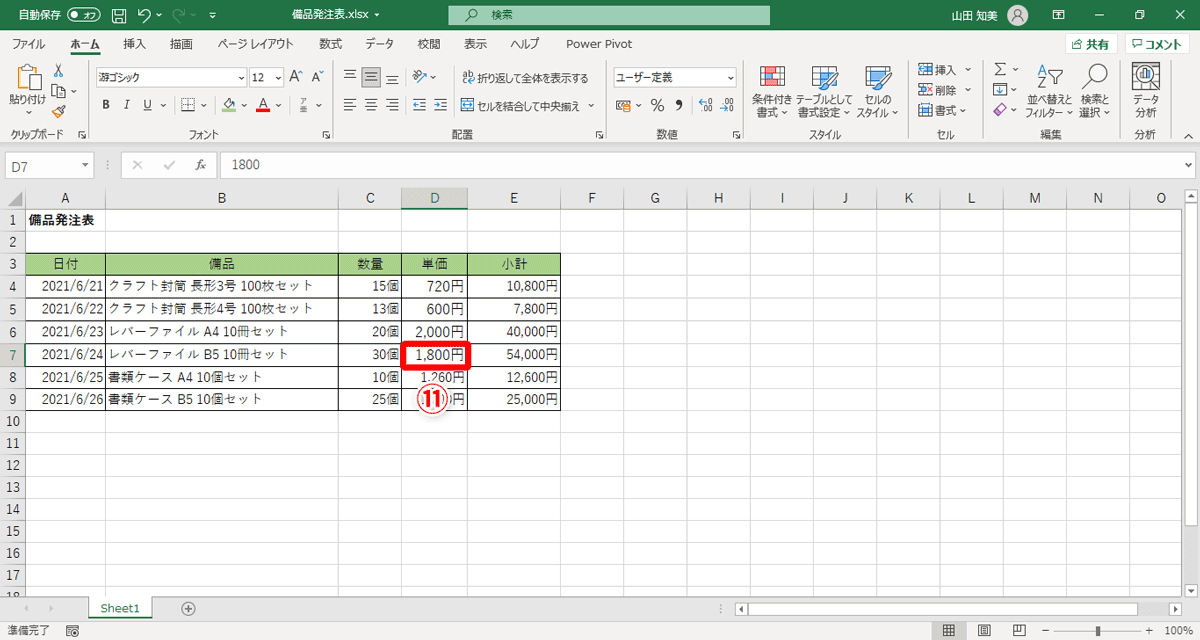Image resolution: width=1200 pixels, height=640 pixels.
Task: Switch to Power Pivot tab
Action: click(x=599, y=44)
